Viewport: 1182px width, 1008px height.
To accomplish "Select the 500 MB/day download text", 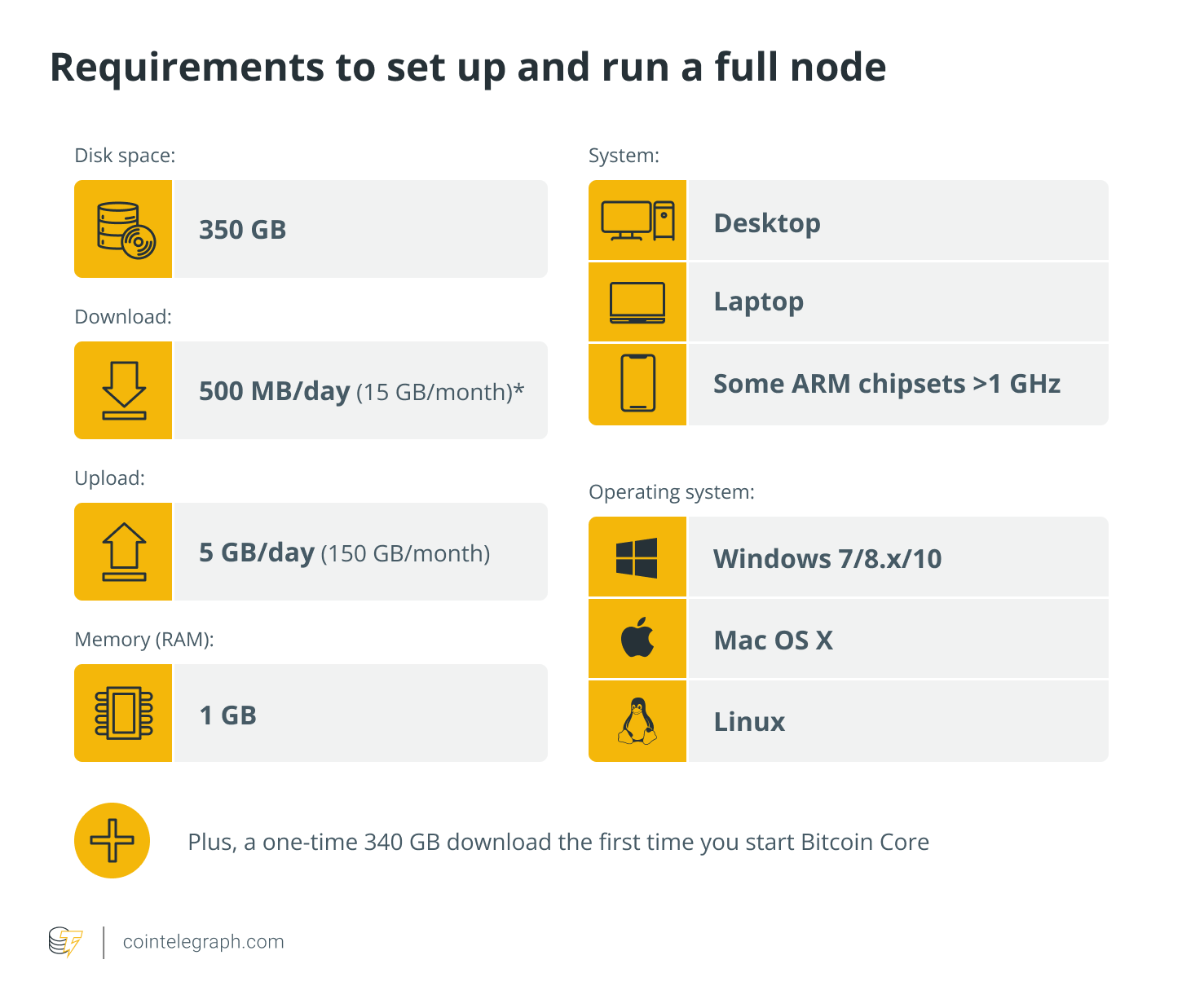I will tap(275, 391).
